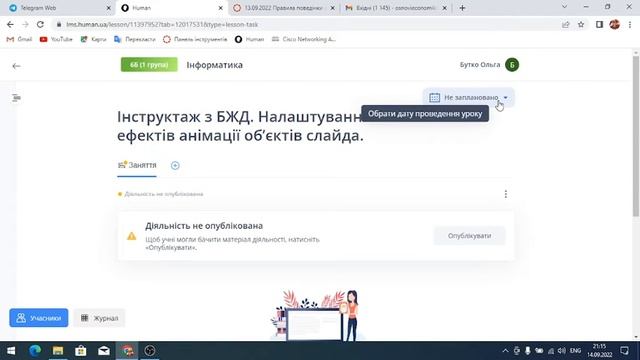Go back using the page's left arrow

tap(16, 66)
